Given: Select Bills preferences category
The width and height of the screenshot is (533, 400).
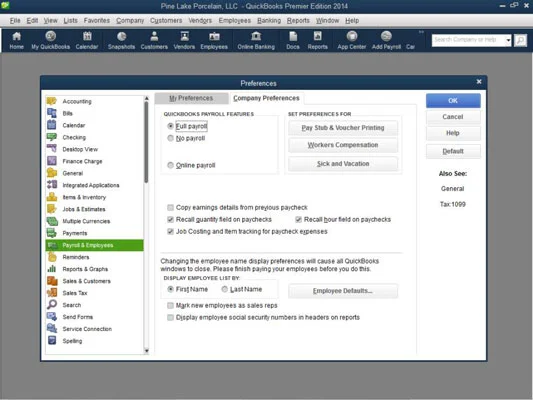Looking at the screenshot, I should click(94, 113).
